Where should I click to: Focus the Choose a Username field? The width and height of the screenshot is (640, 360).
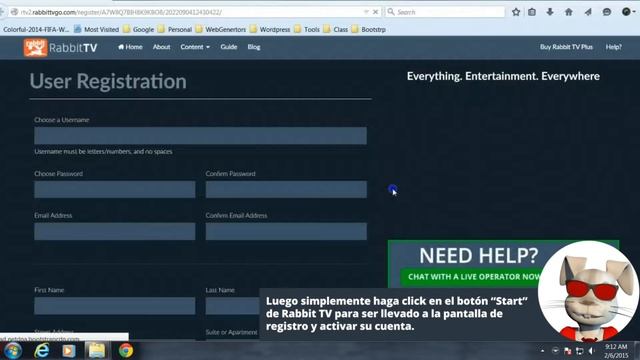tap(200, 136)
